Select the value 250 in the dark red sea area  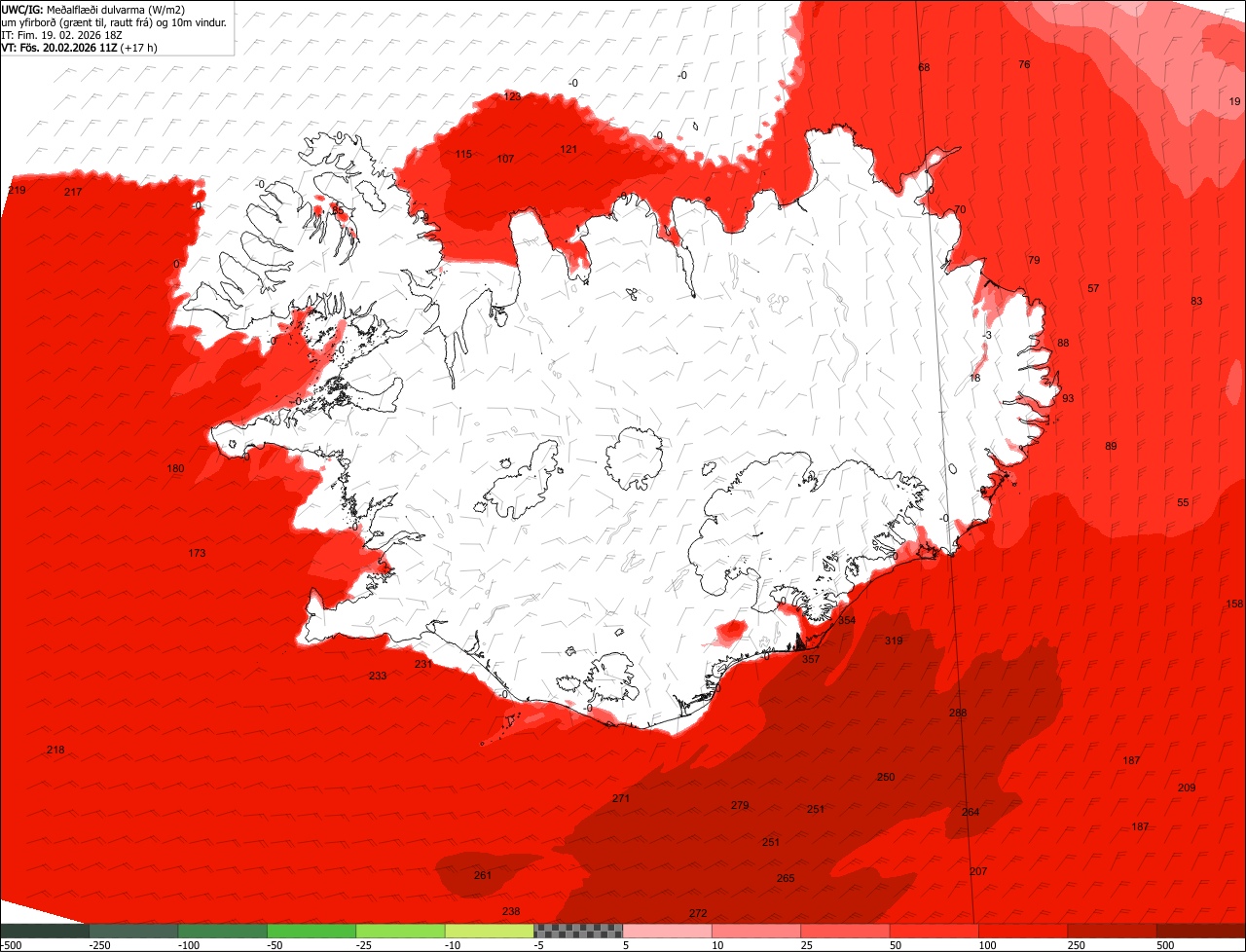coord(885,778)
